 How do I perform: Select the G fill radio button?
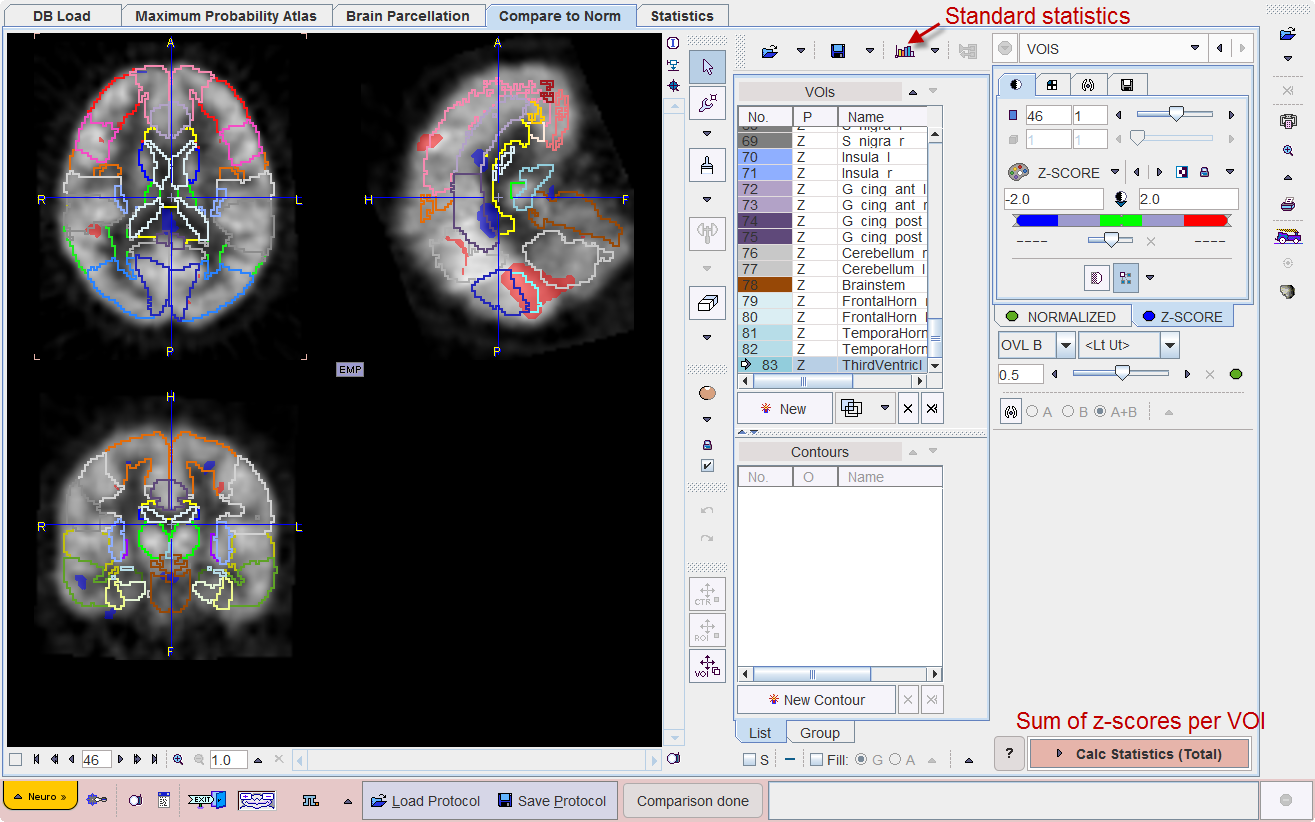(x=861, y=760)
